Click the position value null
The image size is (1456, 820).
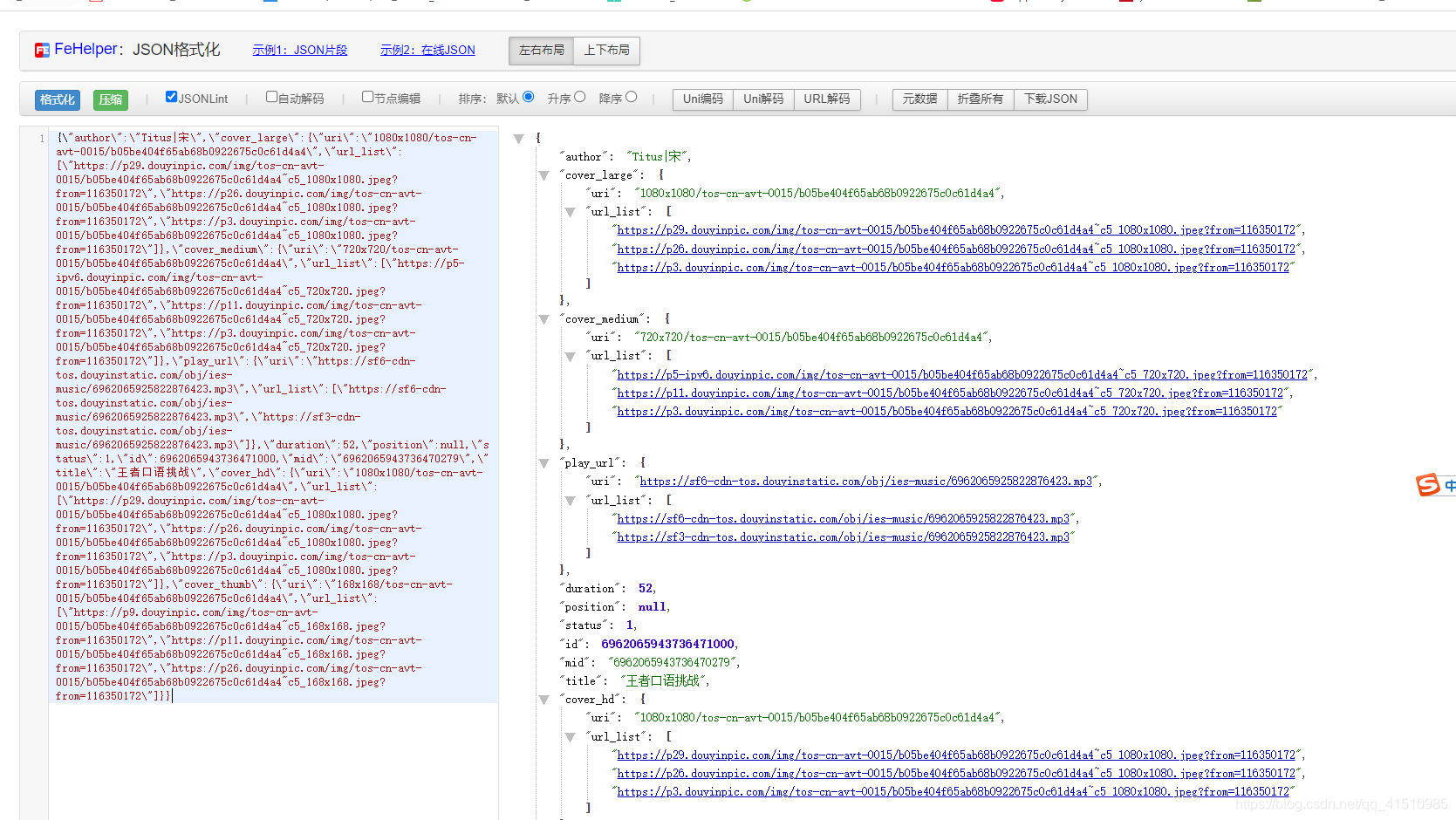tap(652, 607)
